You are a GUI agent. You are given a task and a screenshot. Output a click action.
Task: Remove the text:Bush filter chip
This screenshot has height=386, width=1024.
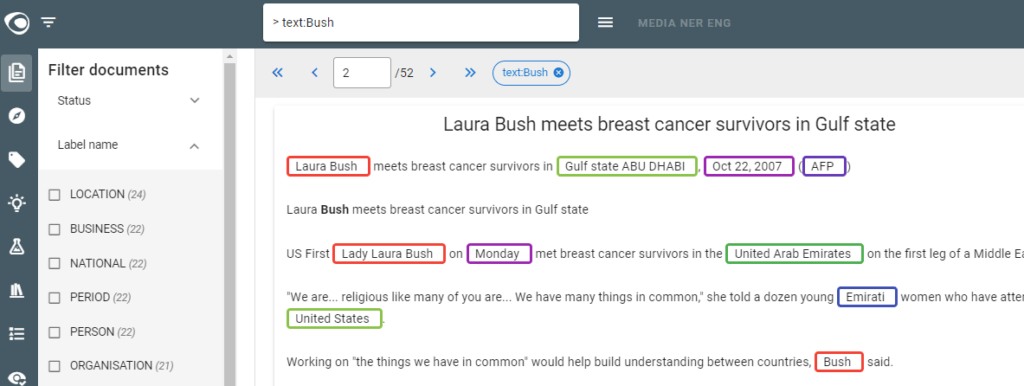click(x=558, y=72)
